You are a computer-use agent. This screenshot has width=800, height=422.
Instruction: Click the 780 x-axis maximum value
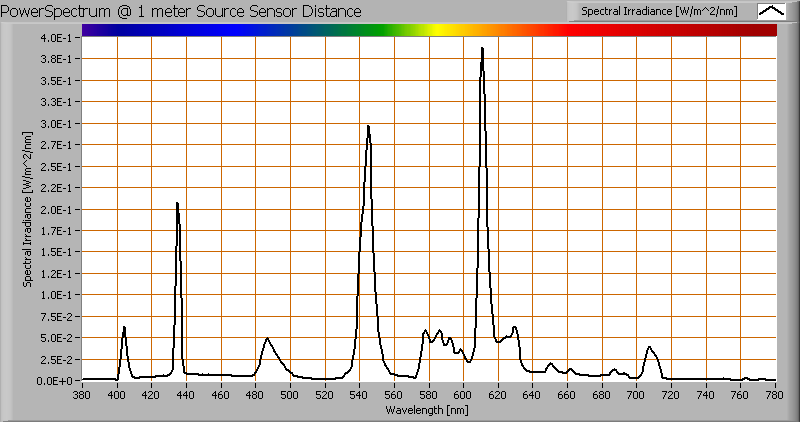click(774, 396)
